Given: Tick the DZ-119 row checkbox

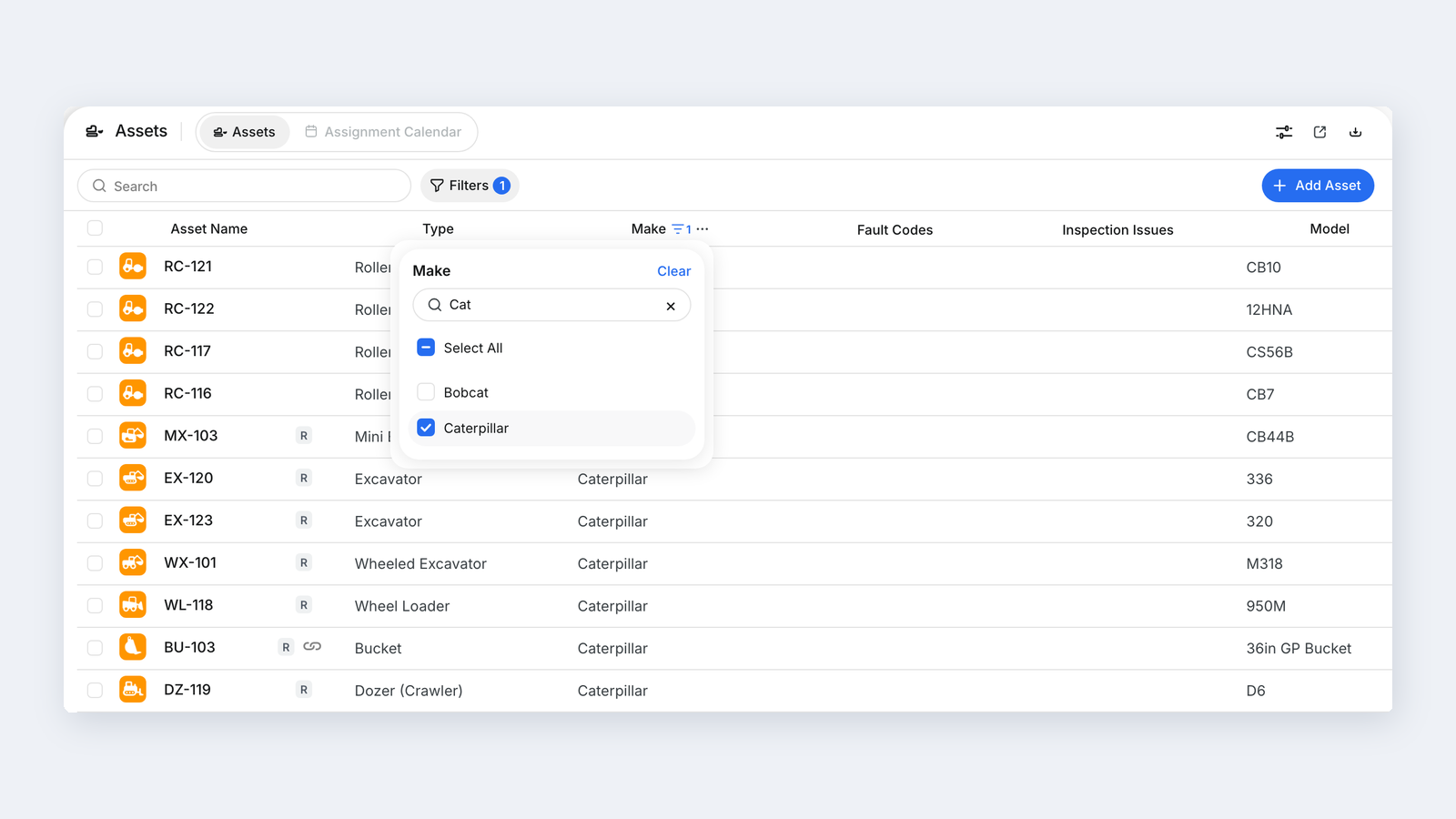Looking at the screenshot, I should click(95, 690).
